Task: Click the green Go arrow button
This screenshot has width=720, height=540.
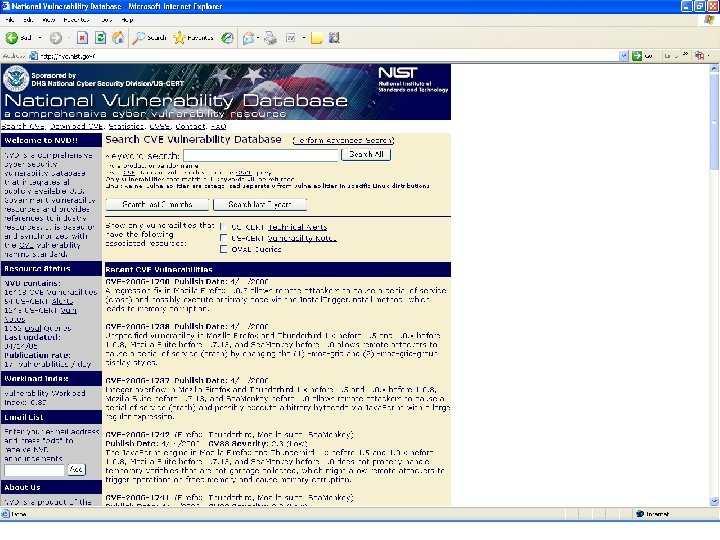Action: pos(636,56)
